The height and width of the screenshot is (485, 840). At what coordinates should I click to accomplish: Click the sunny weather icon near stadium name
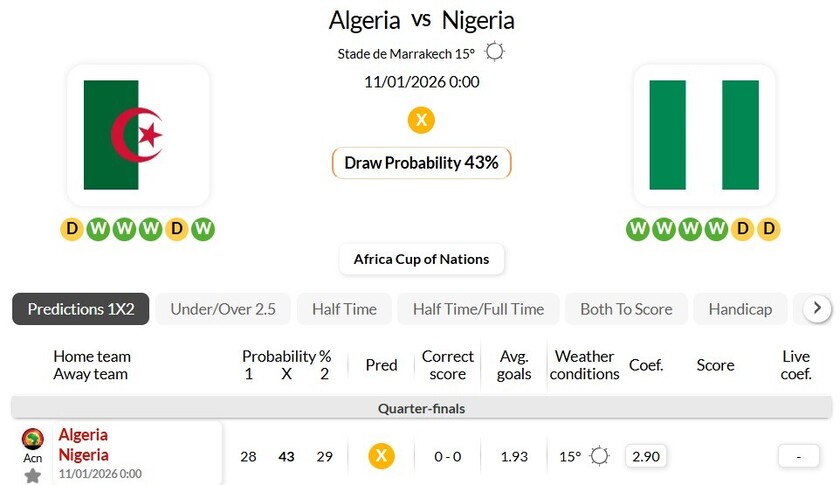494,52
